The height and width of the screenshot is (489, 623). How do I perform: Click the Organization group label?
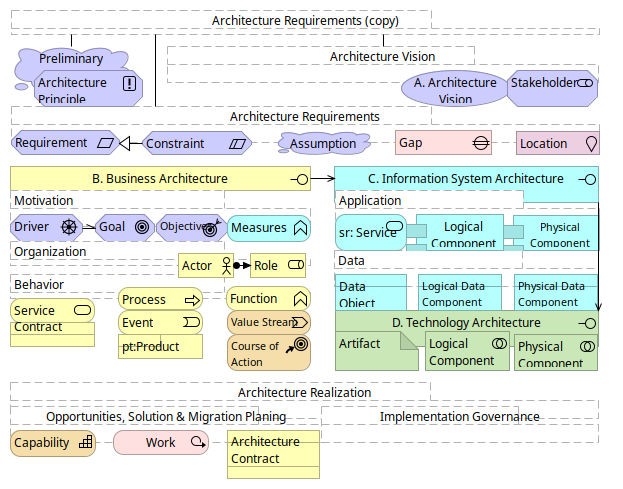[x=50, y=251]
